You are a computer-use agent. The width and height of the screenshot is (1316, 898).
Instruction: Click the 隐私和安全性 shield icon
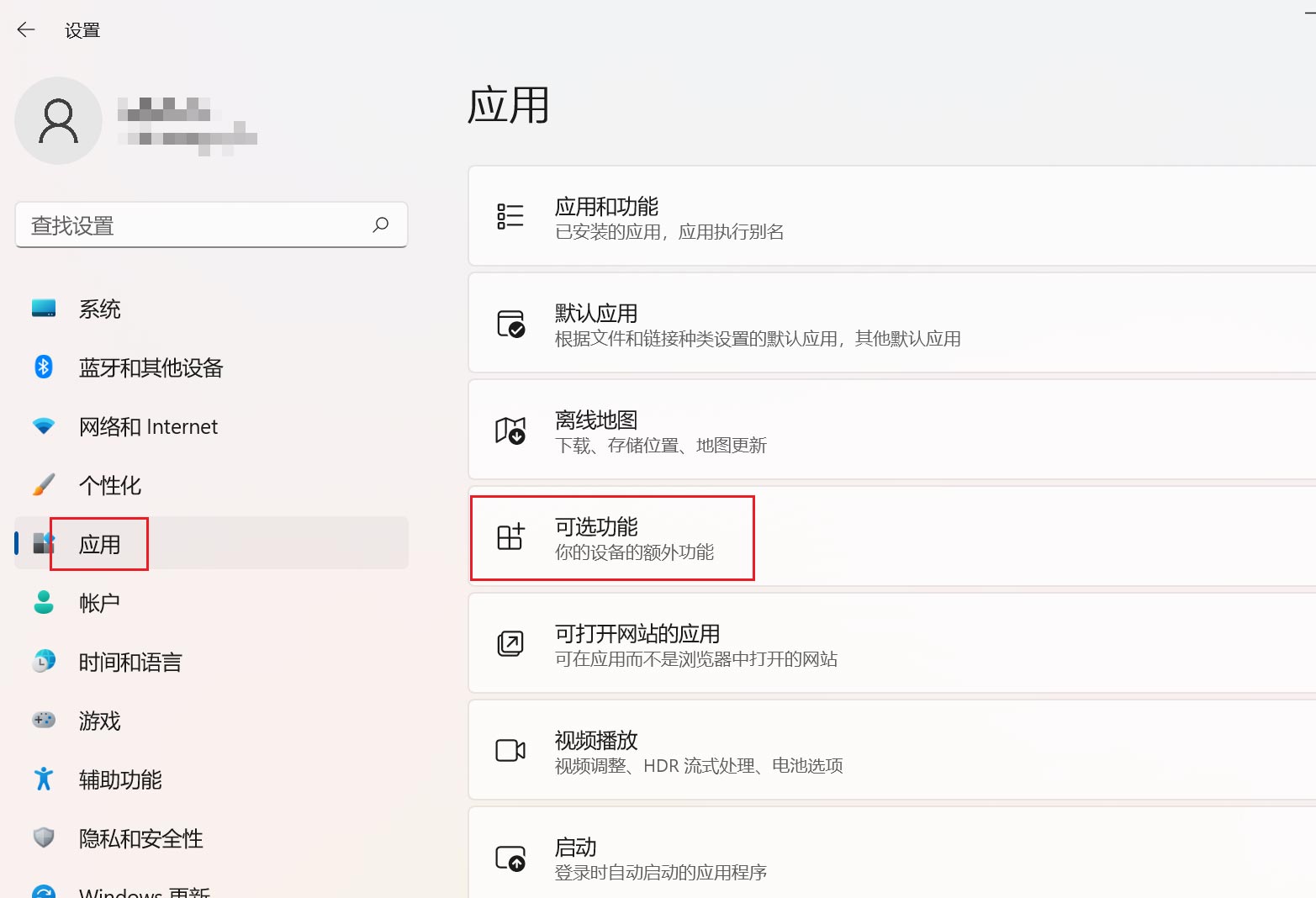(x=42, y=837)
